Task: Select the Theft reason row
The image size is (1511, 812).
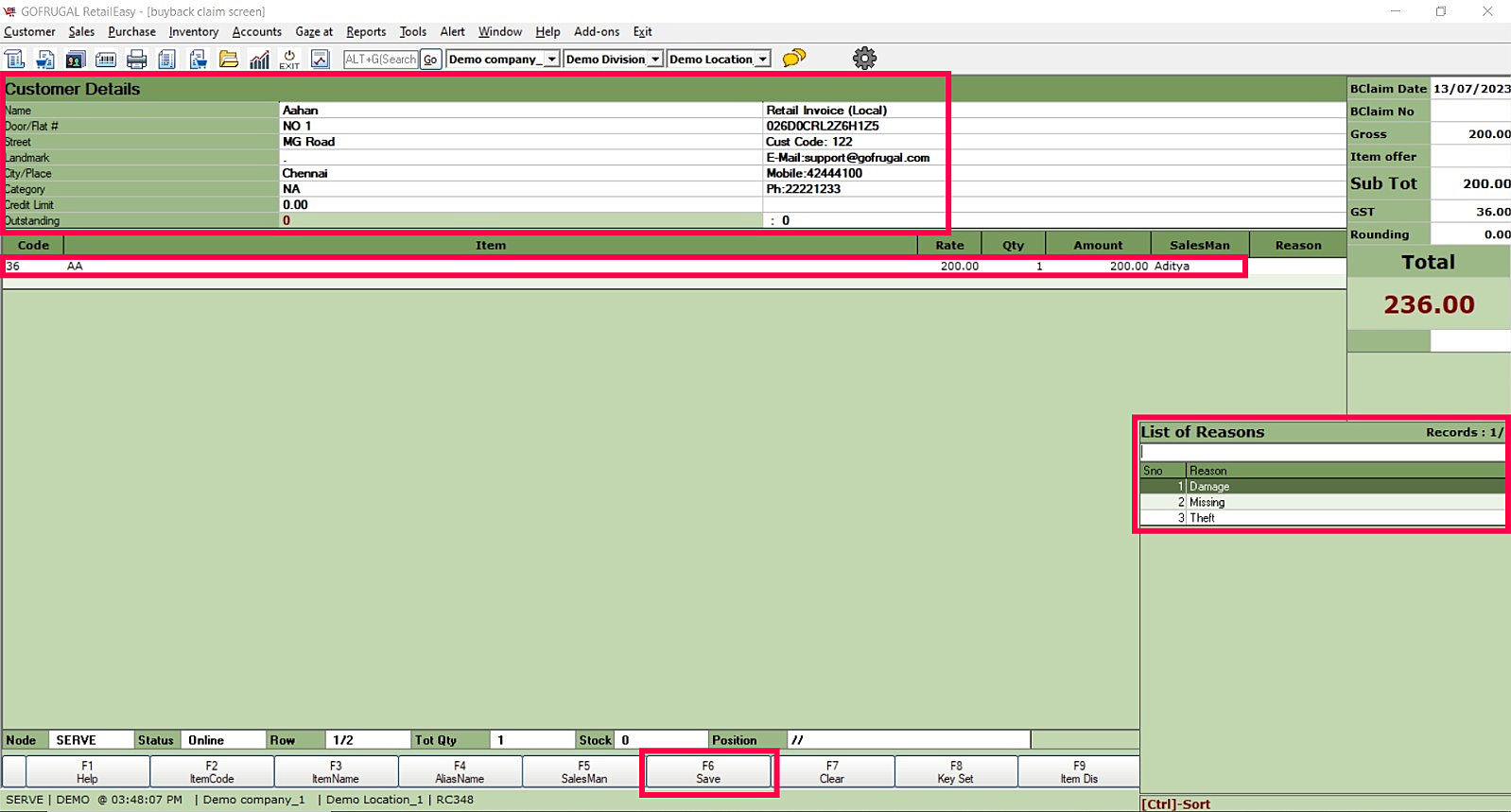Action: pos(1322,518)
